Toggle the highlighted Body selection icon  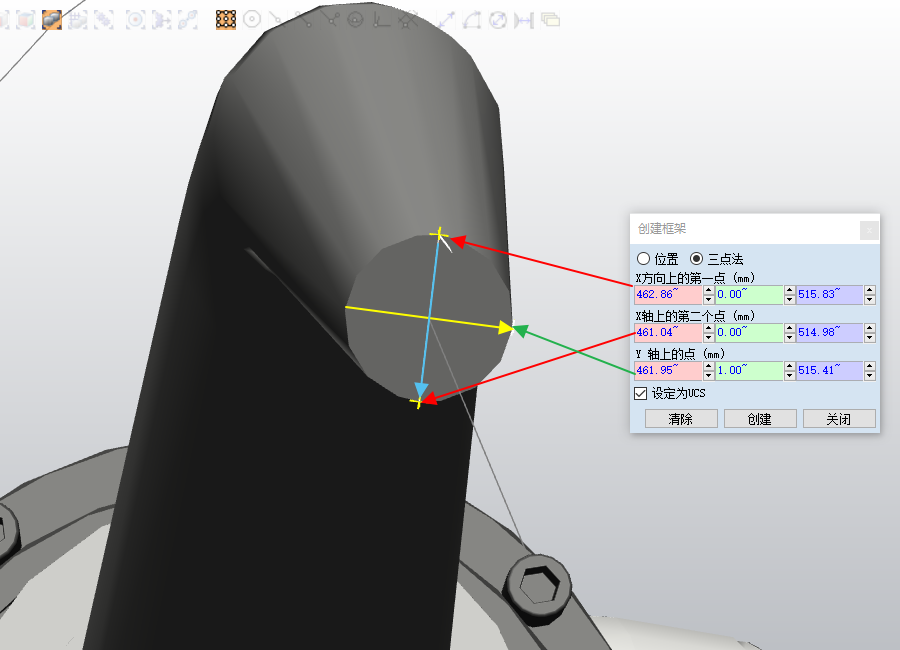coord(52,20)
